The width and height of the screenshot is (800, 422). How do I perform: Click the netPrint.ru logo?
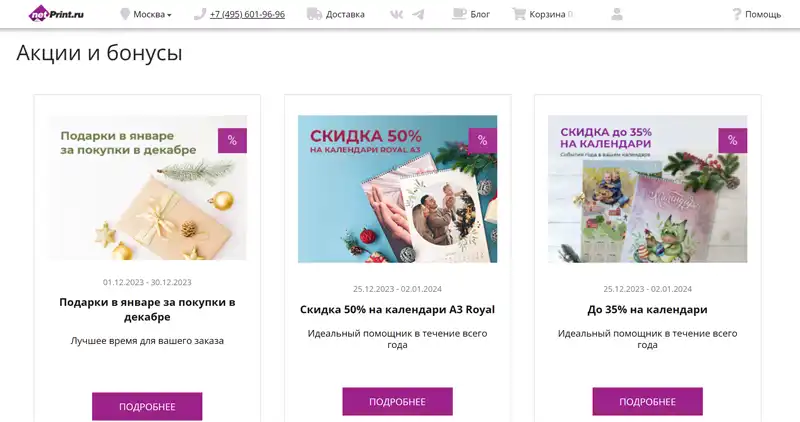(56, 14)
